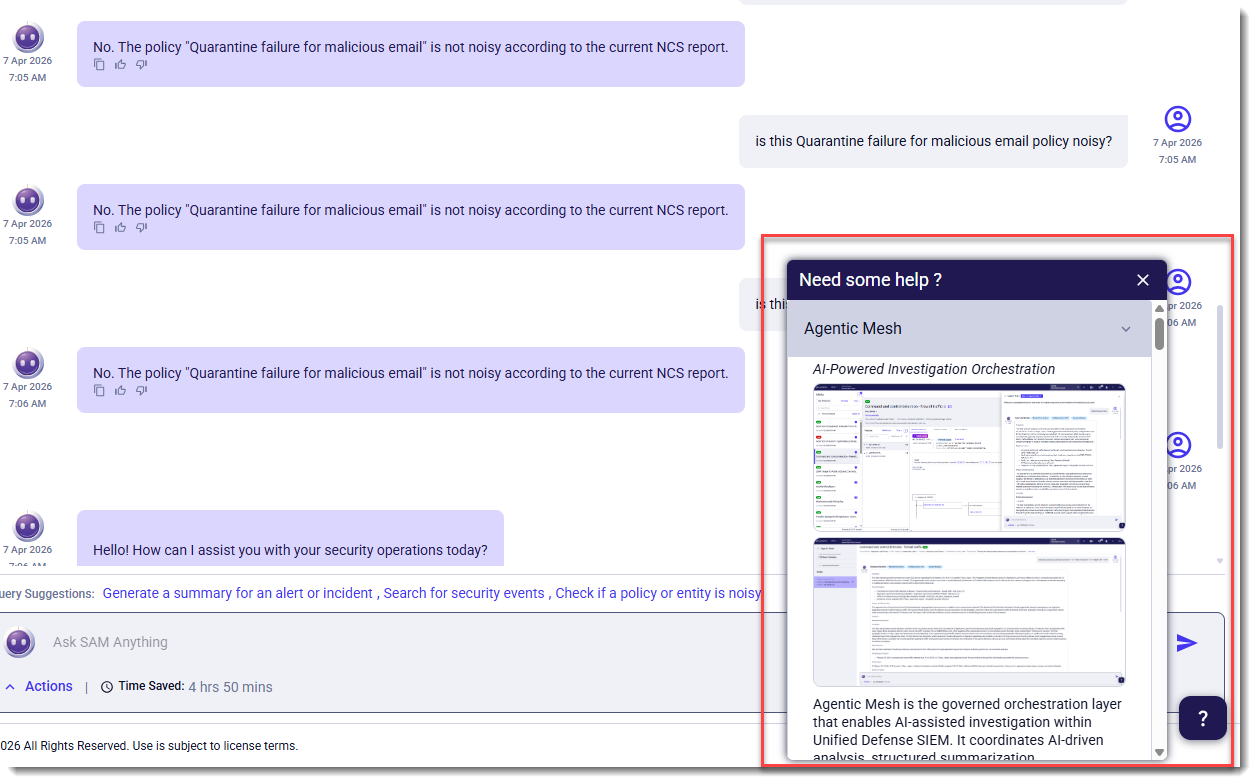The width and height of the screenshot is (1257, 784).
Task: Click thumbs up on the topmost bot reply
Action: pos(120,65)
